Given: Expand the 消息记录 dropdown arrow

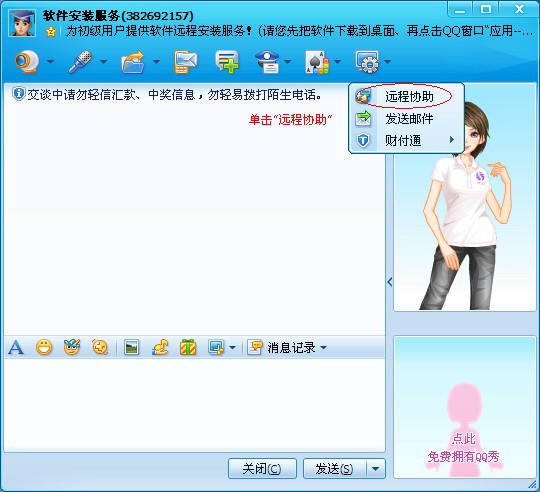Looking at the screenshot, I should click(323, 347).
